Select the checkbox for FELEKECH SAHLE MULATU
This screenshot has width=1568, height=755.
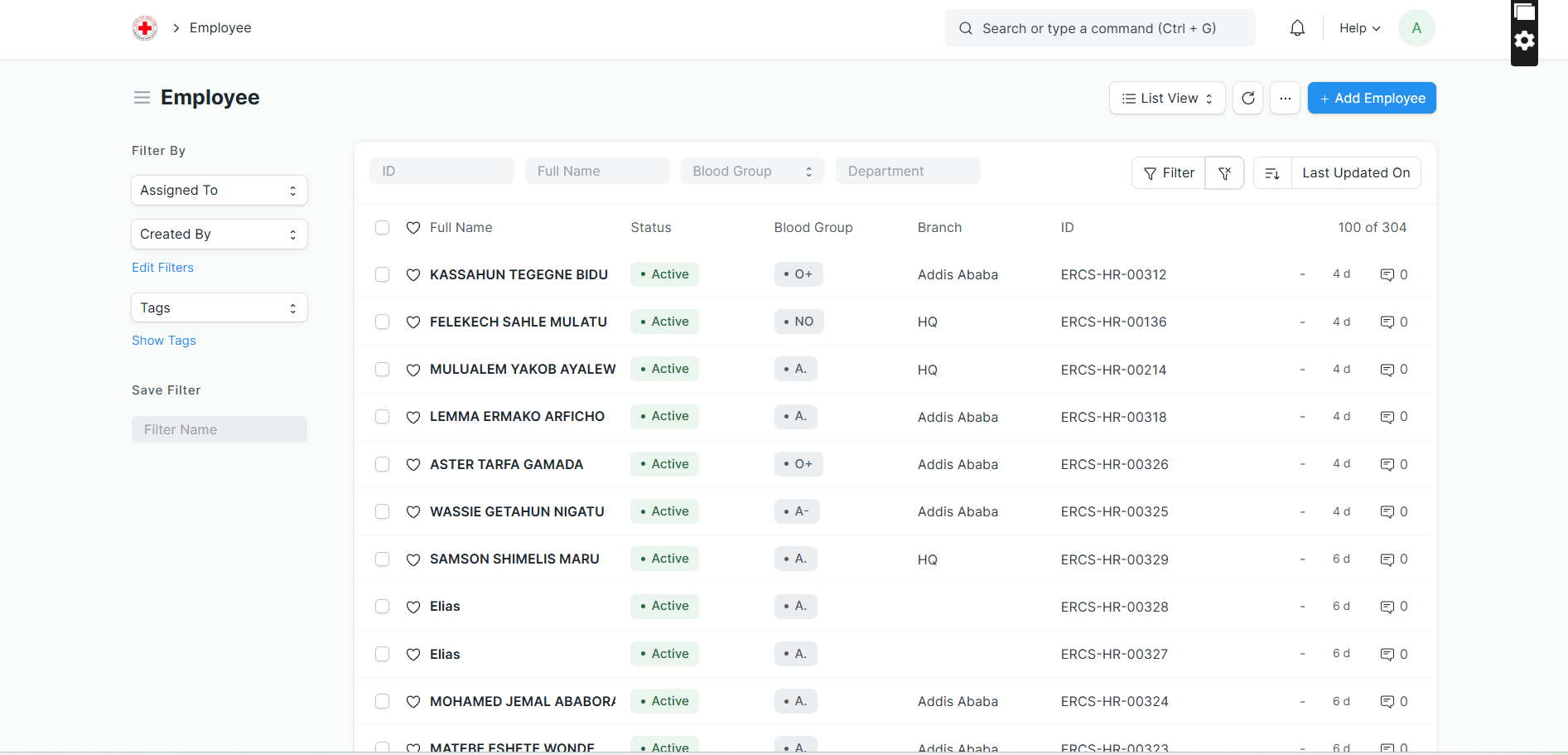pos(382,322)
